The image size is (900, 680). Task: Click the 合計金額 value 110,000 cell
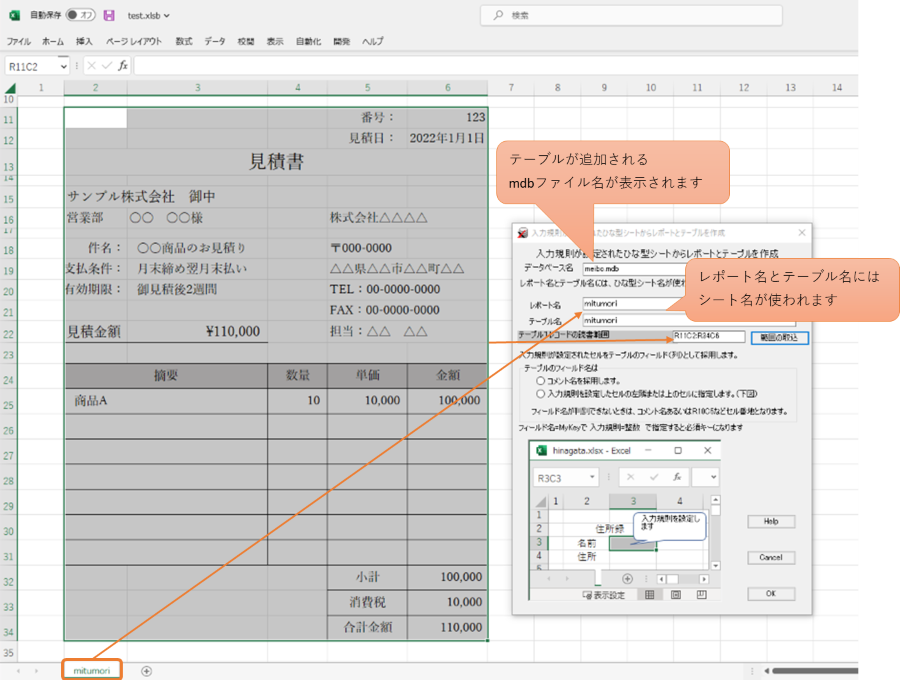448,627
